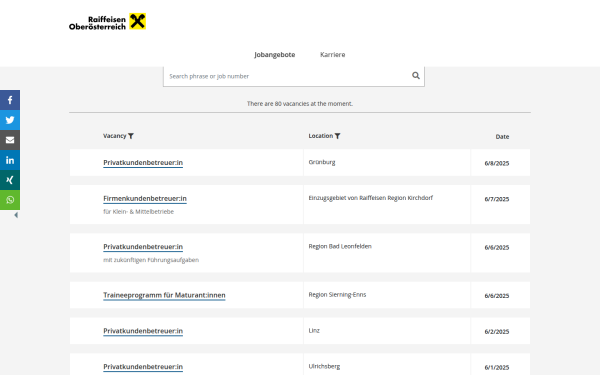The width and height of the screenshot is (600, 375).
Task: Click the Raiffeisen Oberösterreich logo
Action: pos(107,22)
